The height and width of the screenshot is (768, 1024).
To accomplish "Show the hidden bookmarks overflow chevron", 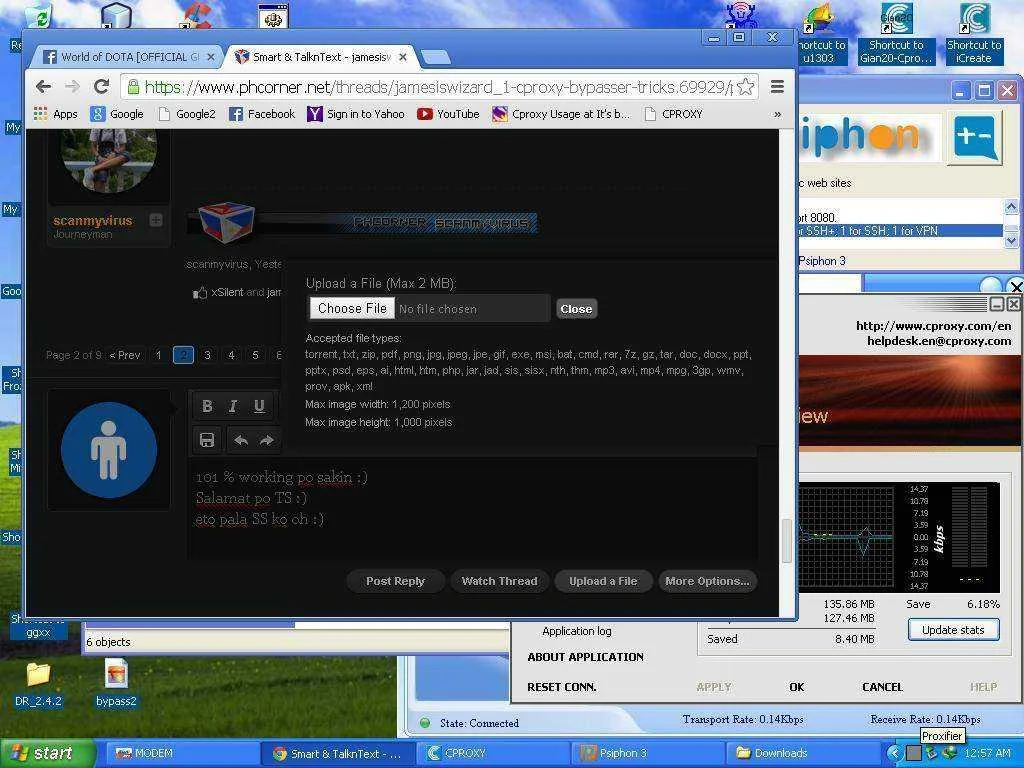I will pos(777,114).
